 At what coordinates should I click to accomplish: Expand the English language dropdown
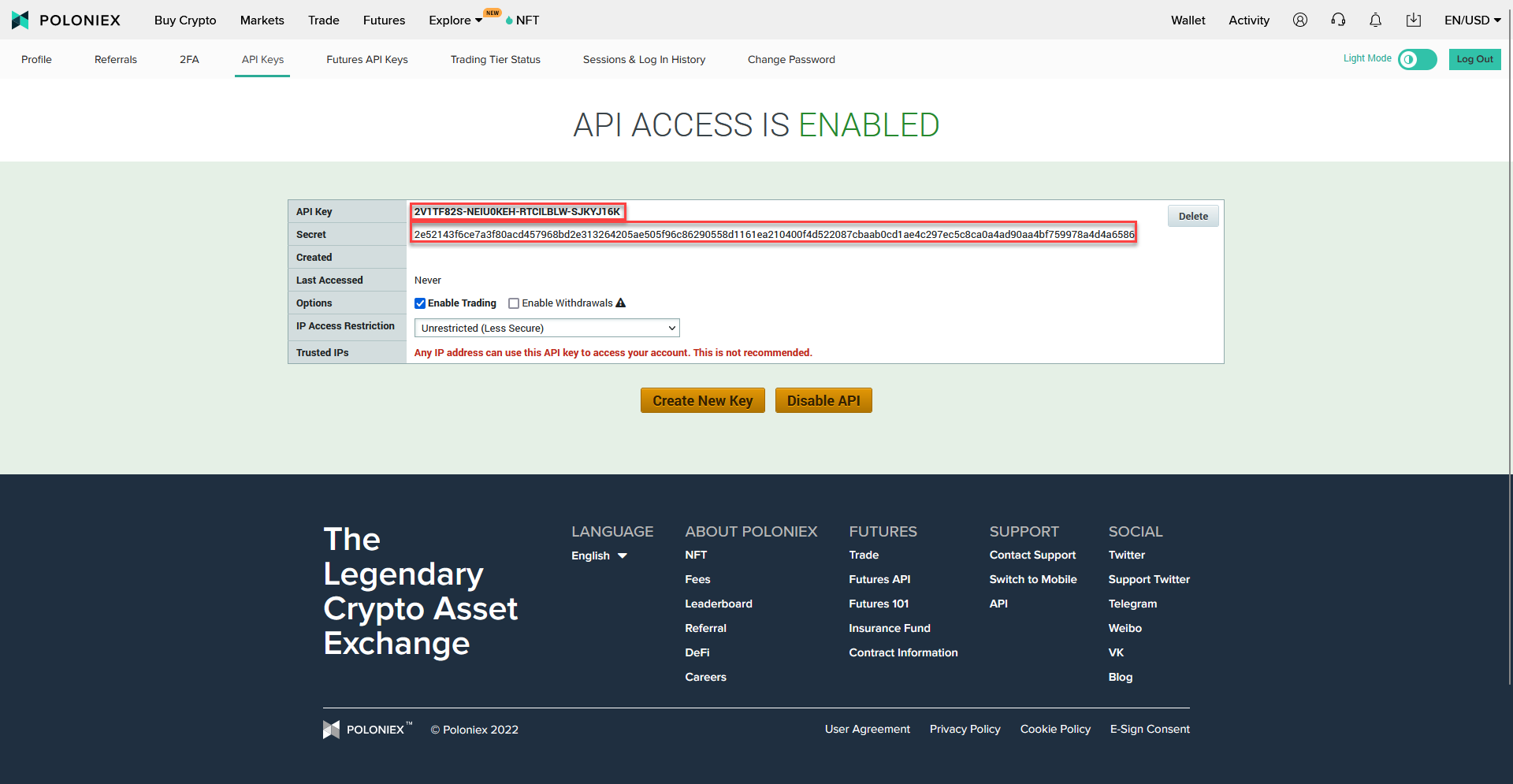599,555
